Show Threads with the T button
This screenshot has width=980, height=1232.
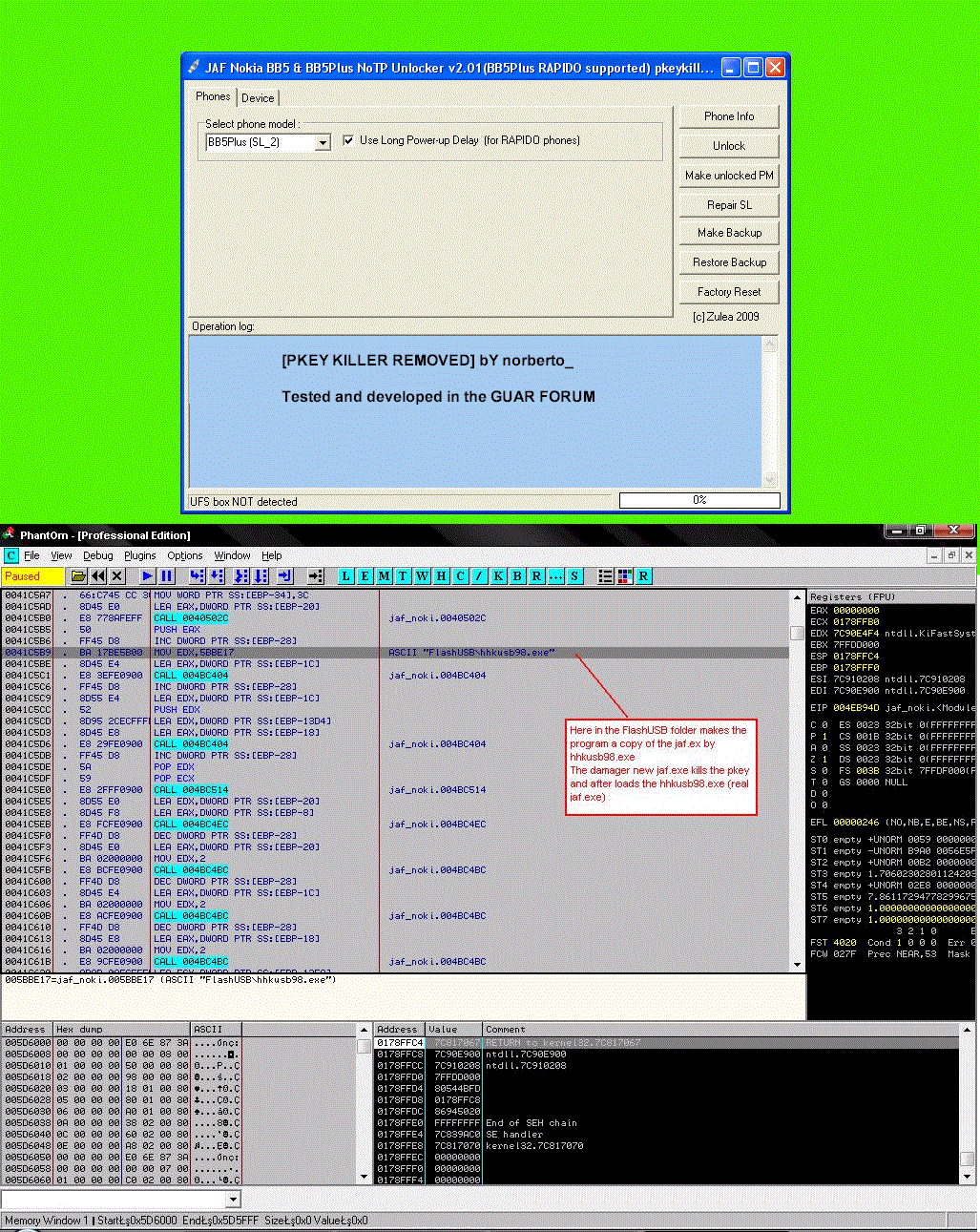pyautogui.click(x=403, y=576)
